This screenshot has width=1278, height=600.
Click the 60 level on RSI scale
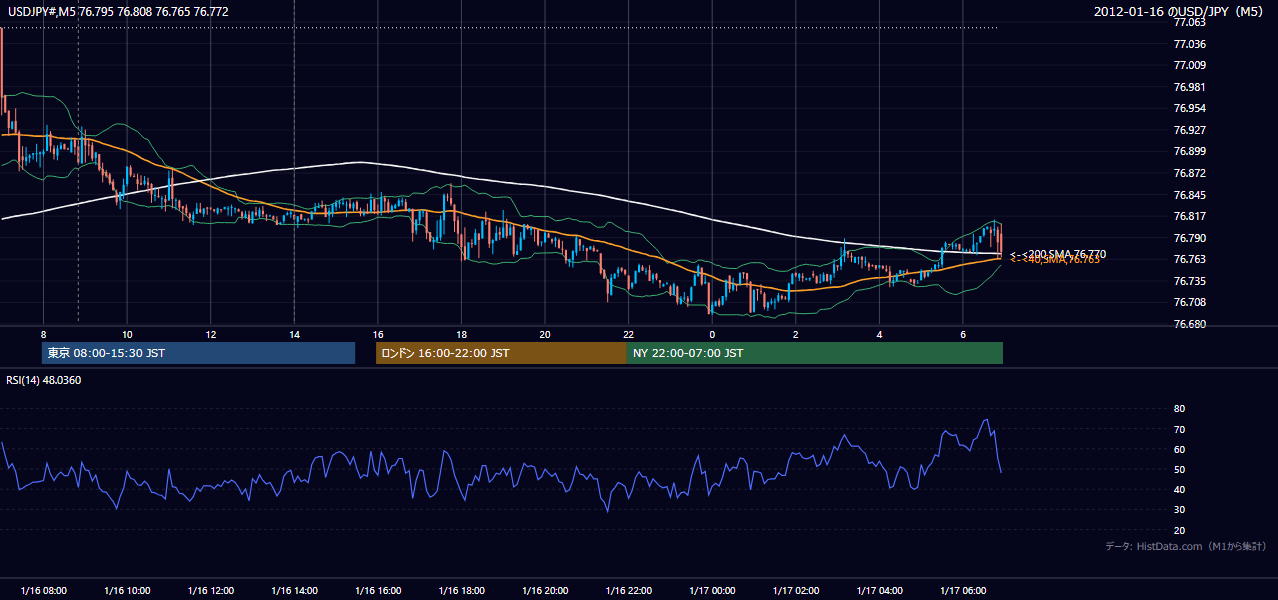click(x=1179, y=449)
